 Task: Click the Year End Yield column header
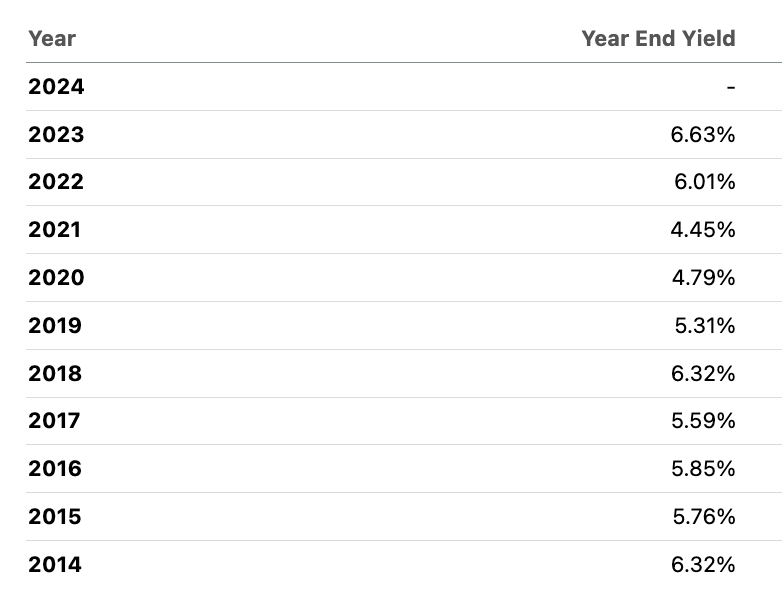(658, 39)
